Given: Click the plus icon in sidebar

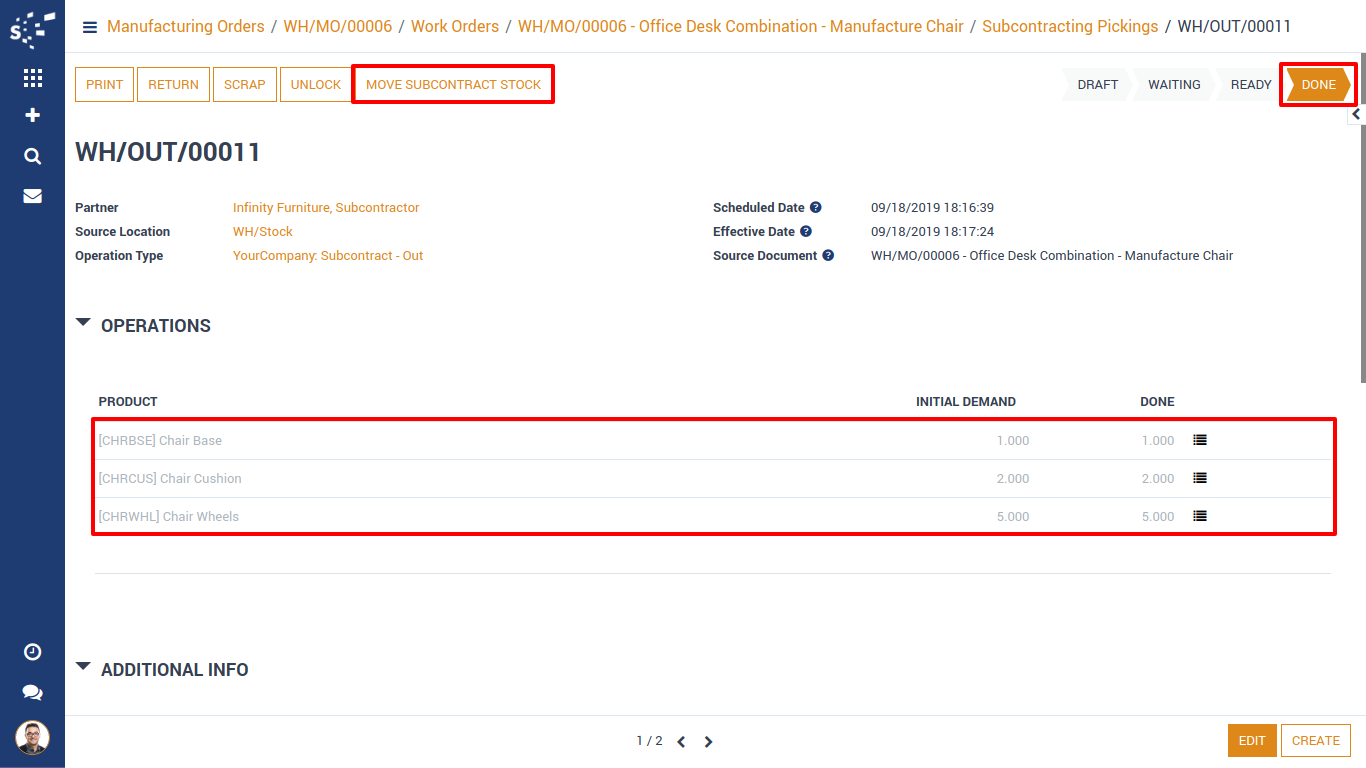Looking at the screenshot, I should pos(32,116).
